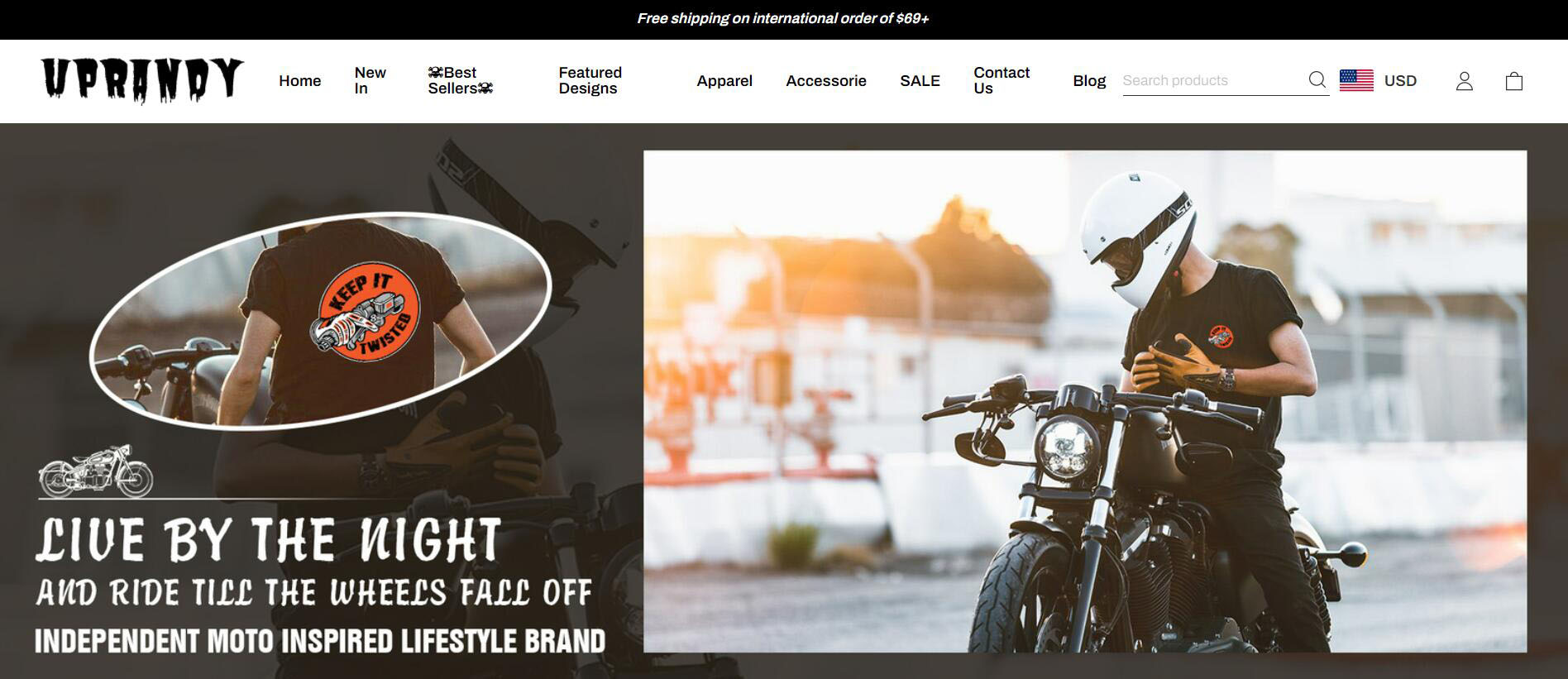Screen dimensions: 1568x679
Task: Click the search magnifier icon
Action: pos(1317,80)
